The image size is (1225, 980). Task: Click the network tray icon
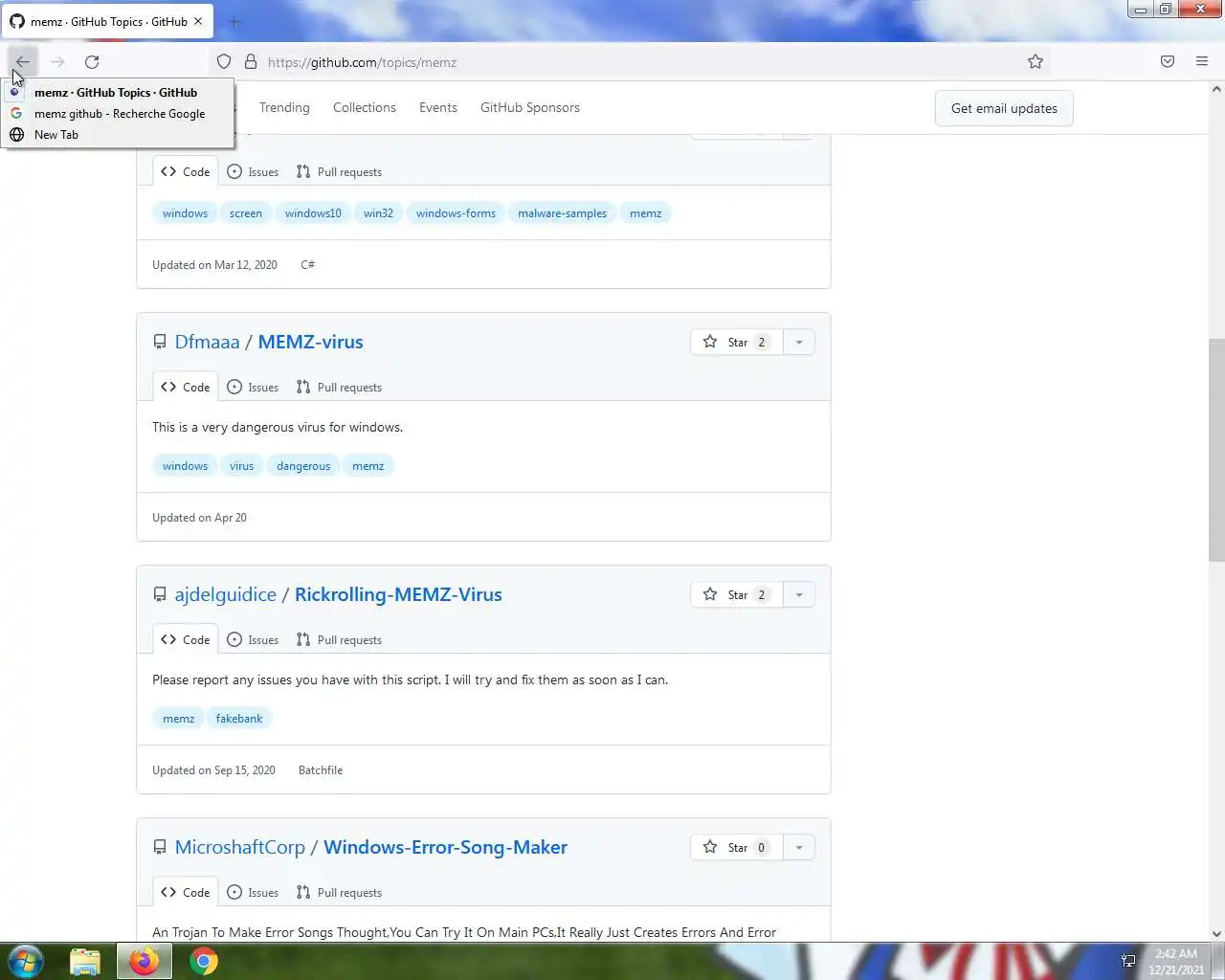1128,961
